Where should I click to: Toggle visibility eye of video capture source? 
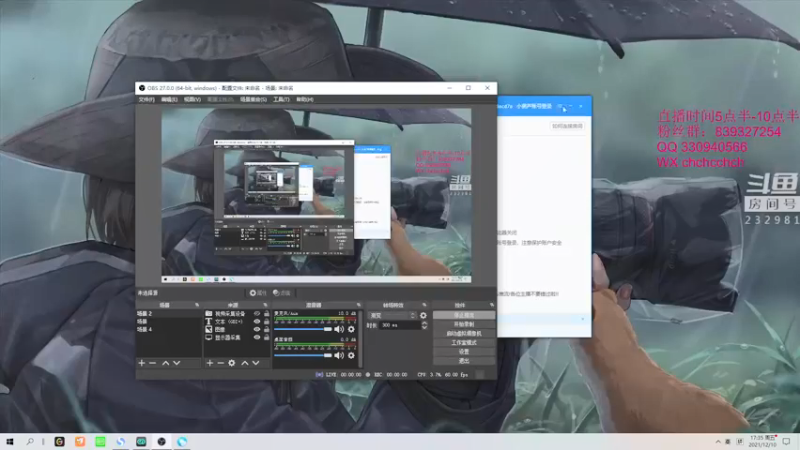257,314
